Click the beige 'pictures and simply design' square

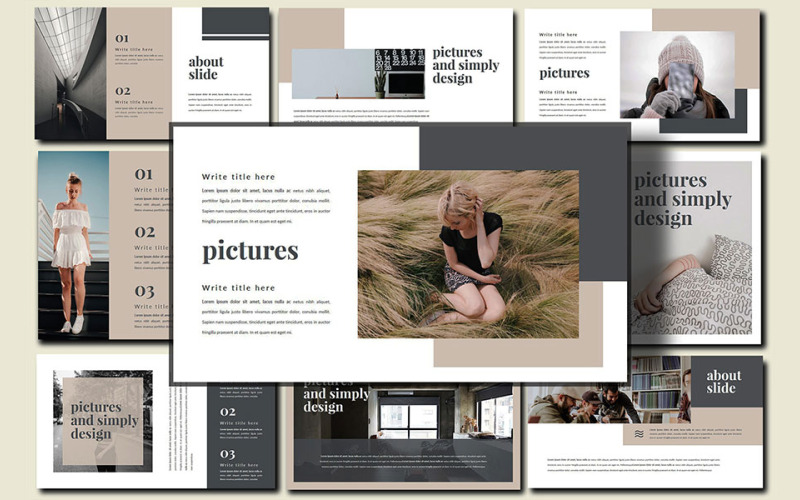tap(103, 421)
